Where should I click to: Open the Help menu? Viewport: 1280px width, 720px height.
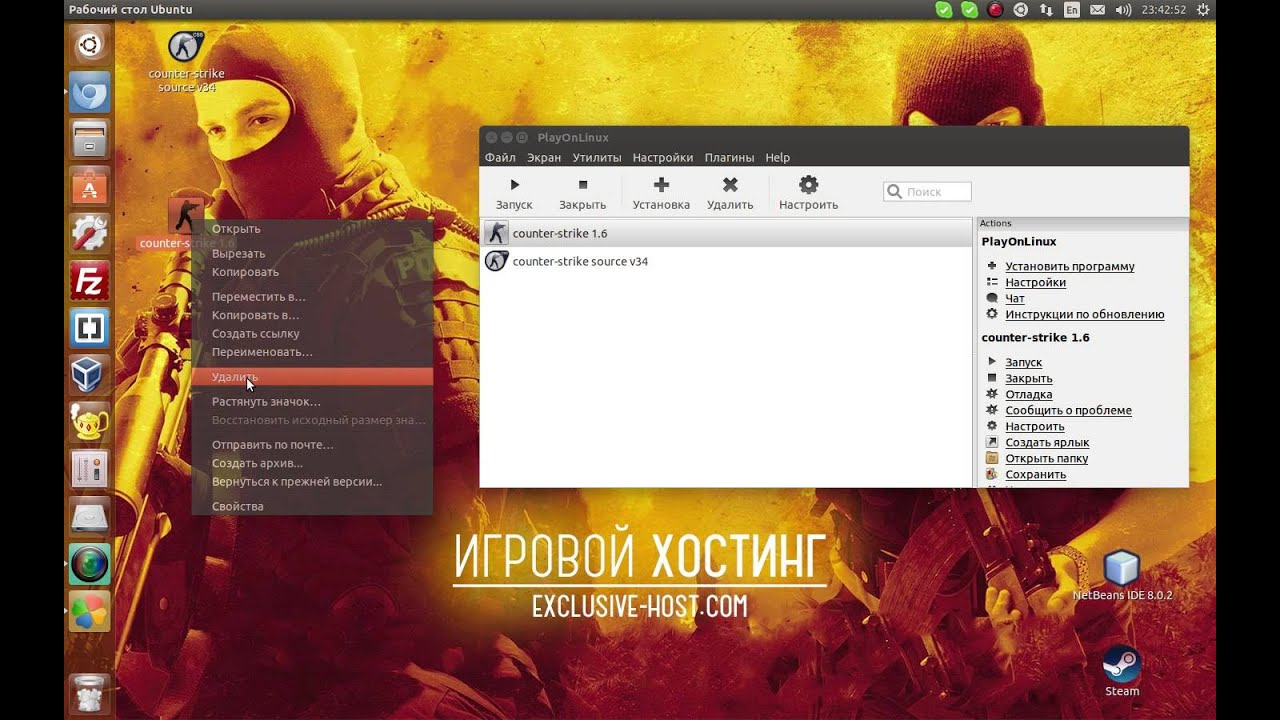tap(777, 158)
